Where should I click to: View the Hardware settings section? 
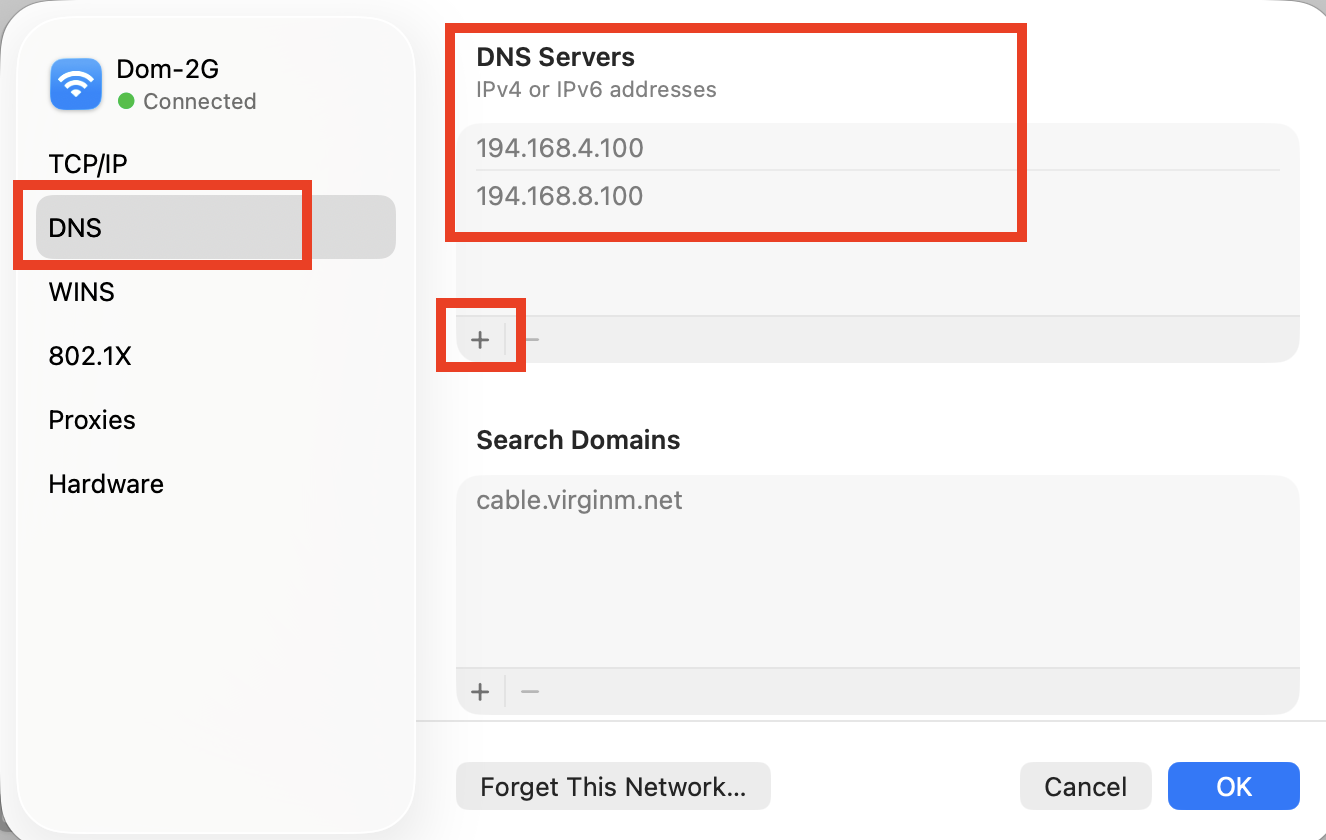pyautogui.click(x=105, y=483)
